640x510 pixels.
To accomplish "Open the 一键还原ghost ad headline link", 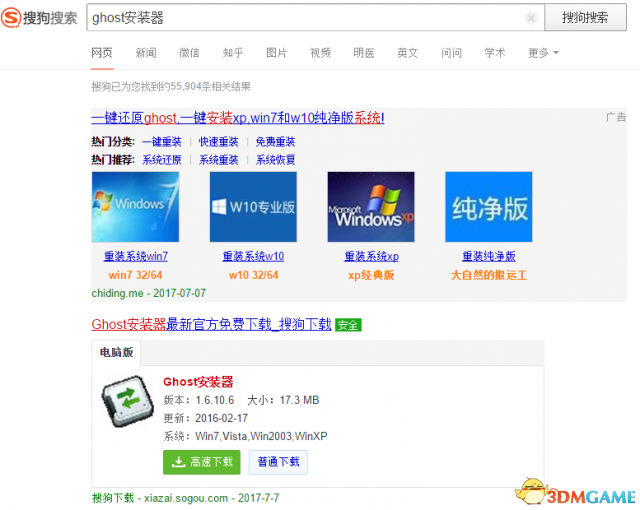I will (x=238, y=118).
